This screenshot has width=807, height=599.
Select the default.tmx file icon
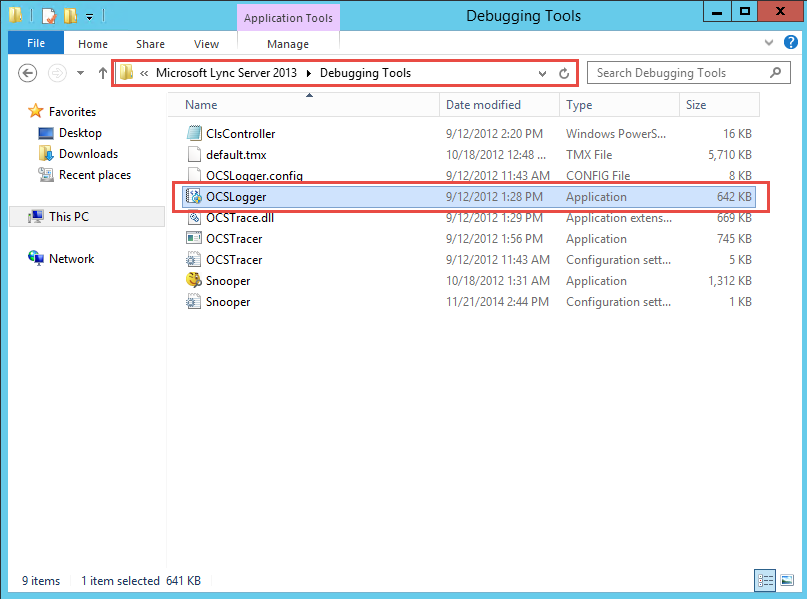click(x=194, y=154)
